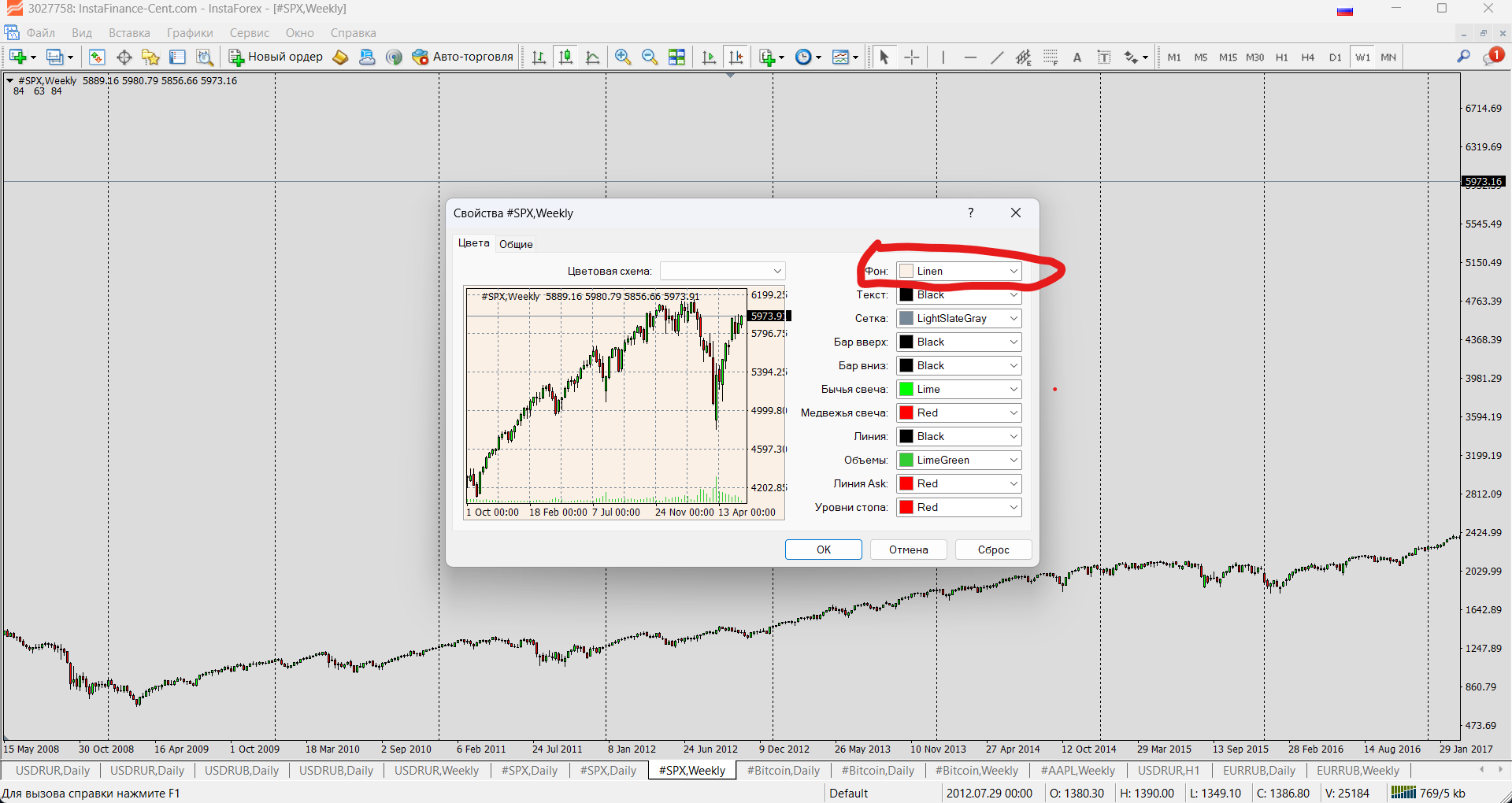Open the Графики menu
The width and height of the screenshot is (1512, 803).
pyautogui.click(x=190, y=33)
